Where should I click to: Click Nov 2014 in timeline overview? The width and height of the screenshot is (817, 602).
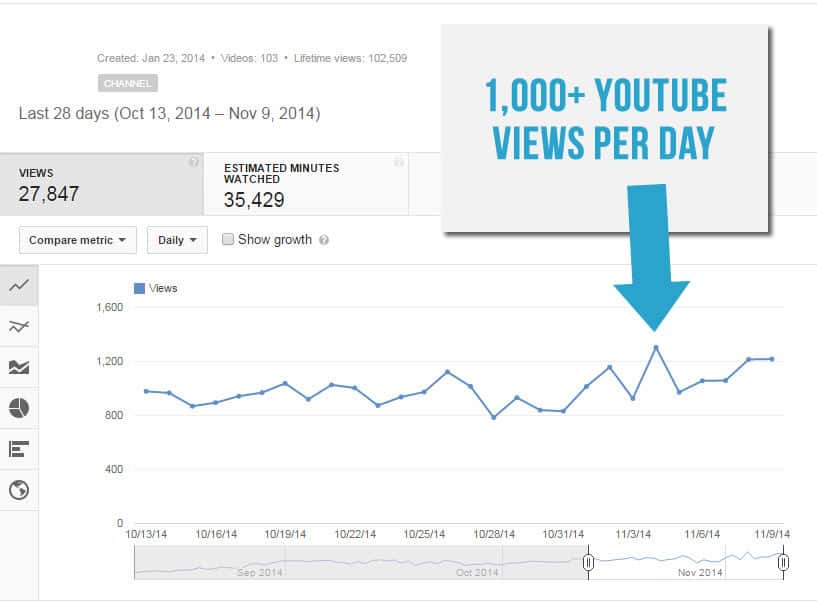(x=700, y=572)
